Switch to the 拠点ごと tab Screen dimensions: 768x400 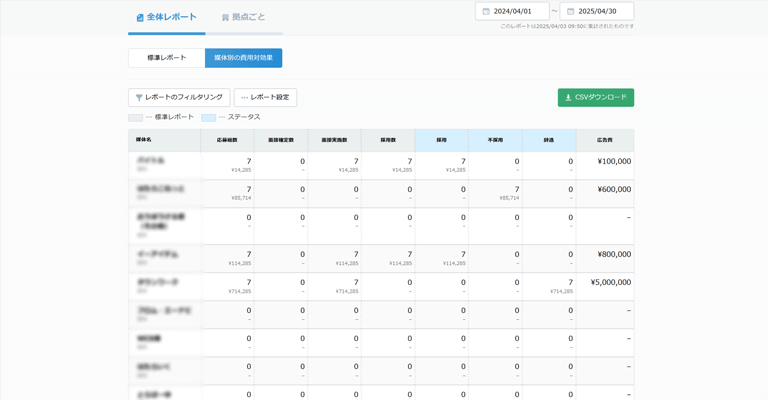(243, 17)
